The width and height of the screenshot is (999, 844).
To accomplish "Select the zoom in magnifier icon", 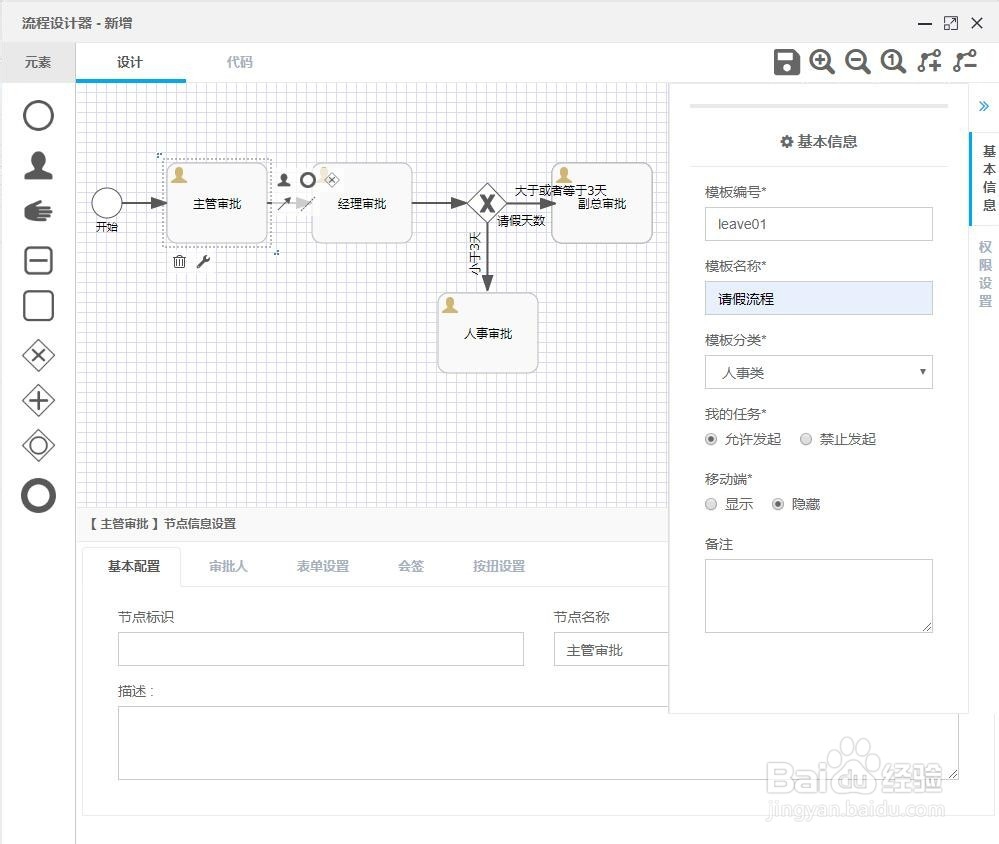I will tap(822, 62).
